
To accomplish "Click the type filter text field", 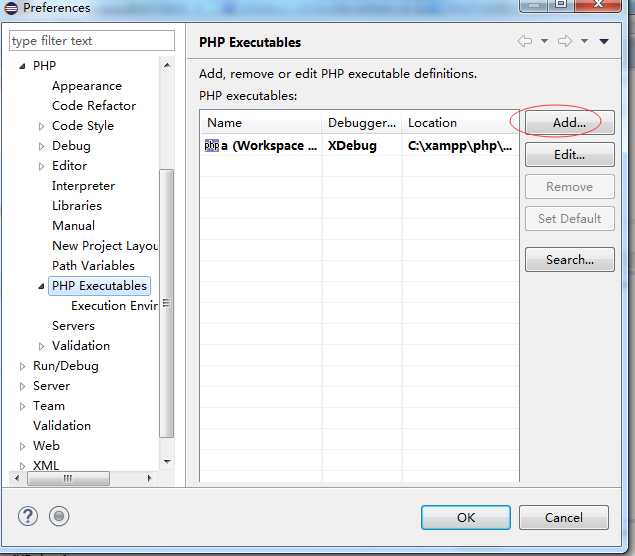I will tap(92, 41).
